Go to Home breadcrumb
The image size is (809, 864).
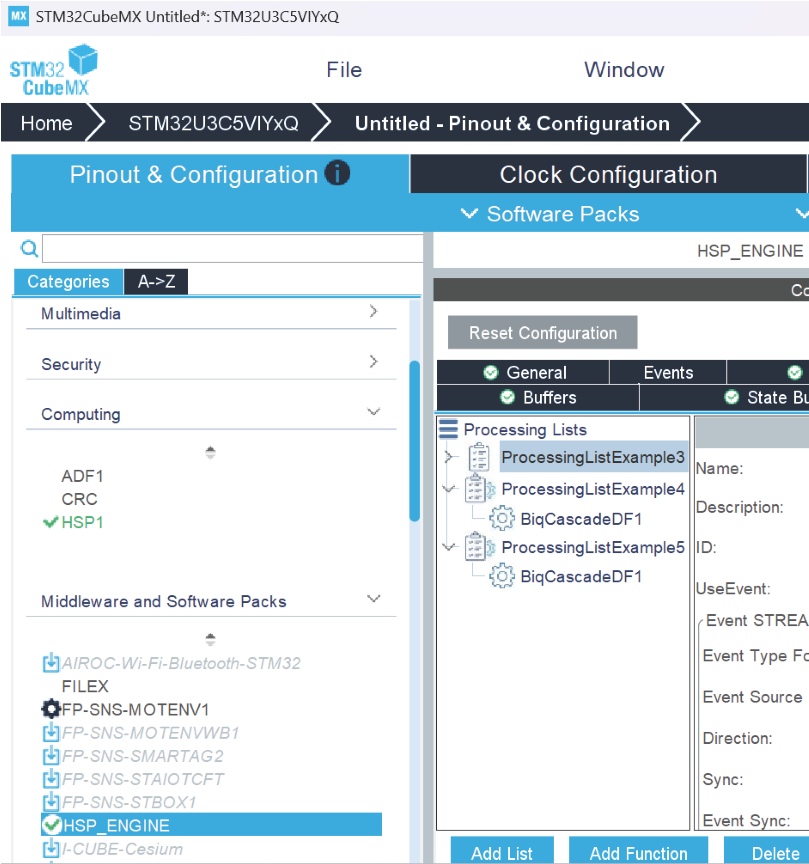(x=46, y=123)
